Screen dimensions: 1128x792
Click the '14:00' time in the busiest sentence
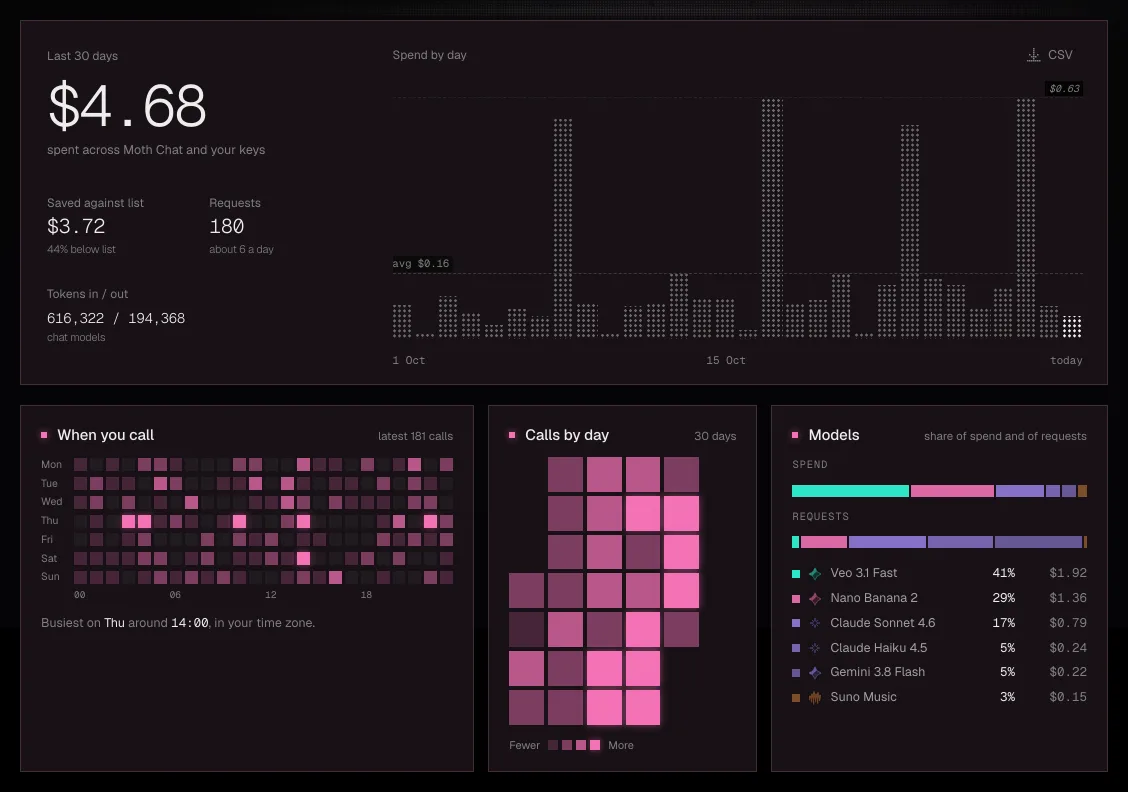tap(190, 623)
